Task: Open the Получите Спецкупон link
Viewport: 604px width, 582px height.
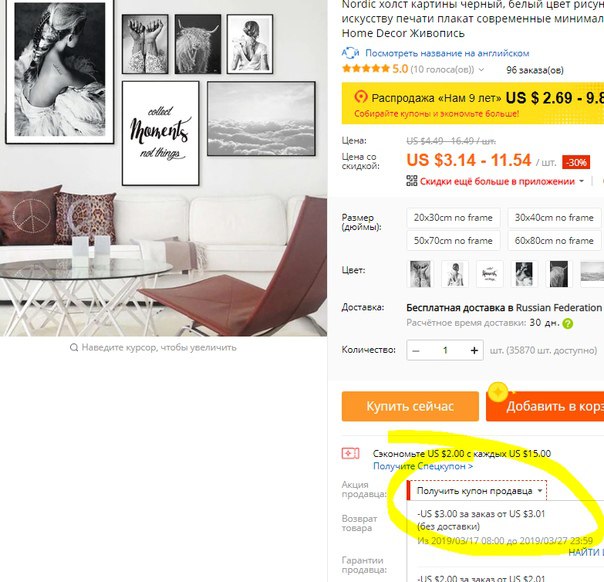Action: pos(423,466)
